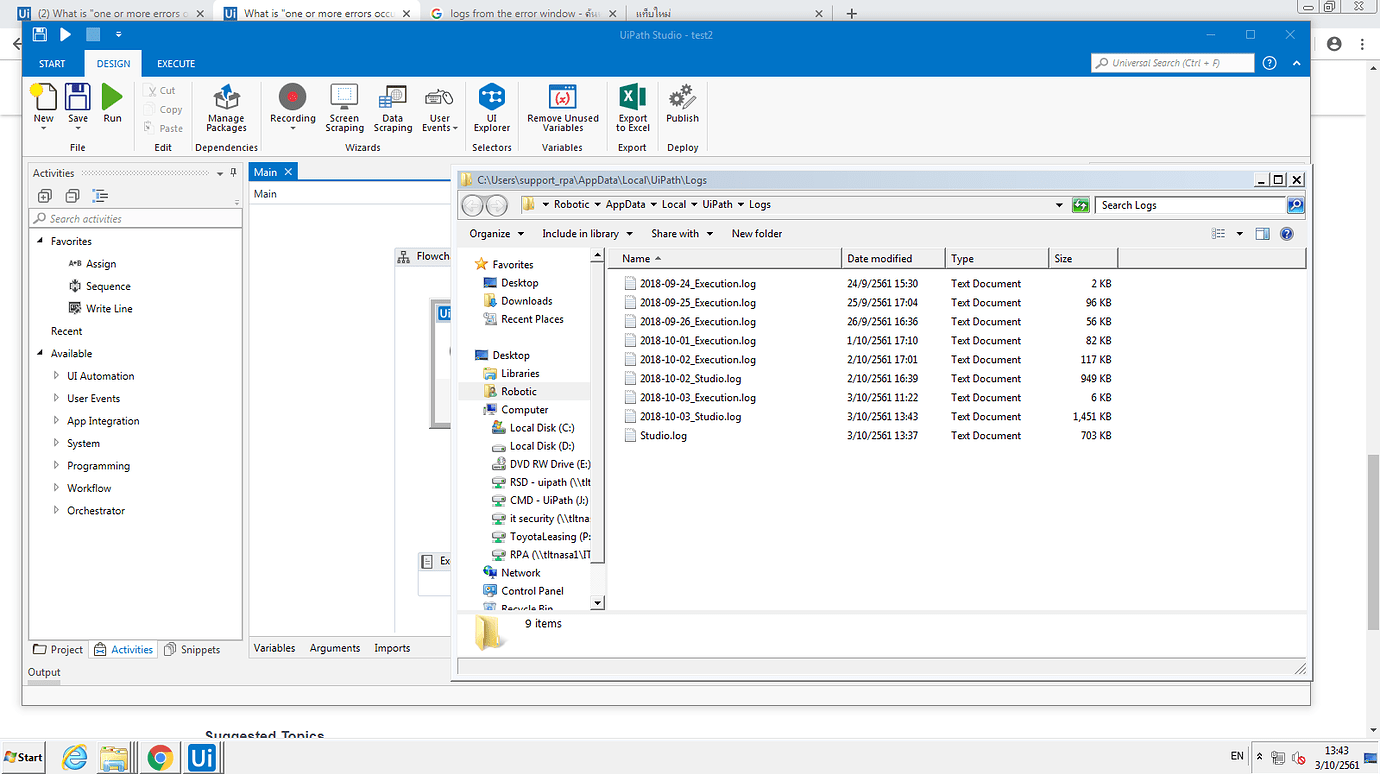Click quick-access Save icon in title bar
1380x774 pixels.
pyautogui.click(x=39, y=34)
